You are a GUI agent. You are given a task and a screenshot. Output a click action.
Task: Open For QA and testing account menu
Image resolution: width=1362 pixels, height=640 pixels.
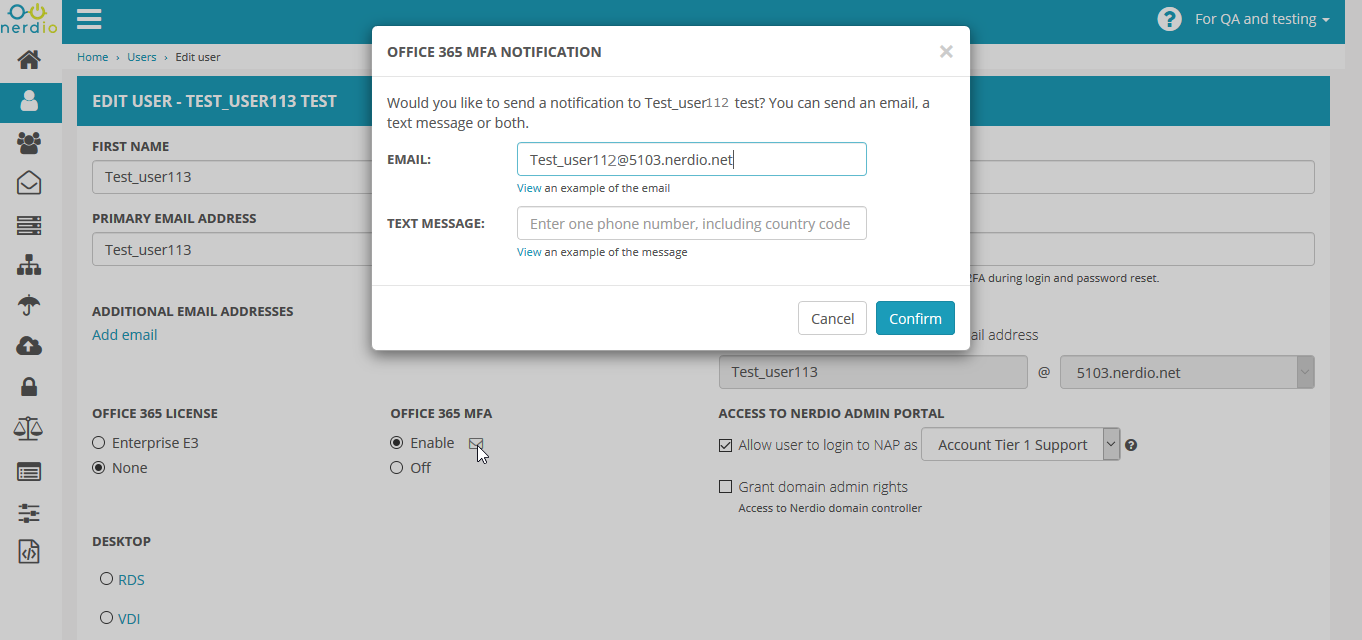tap(1262, 19)
